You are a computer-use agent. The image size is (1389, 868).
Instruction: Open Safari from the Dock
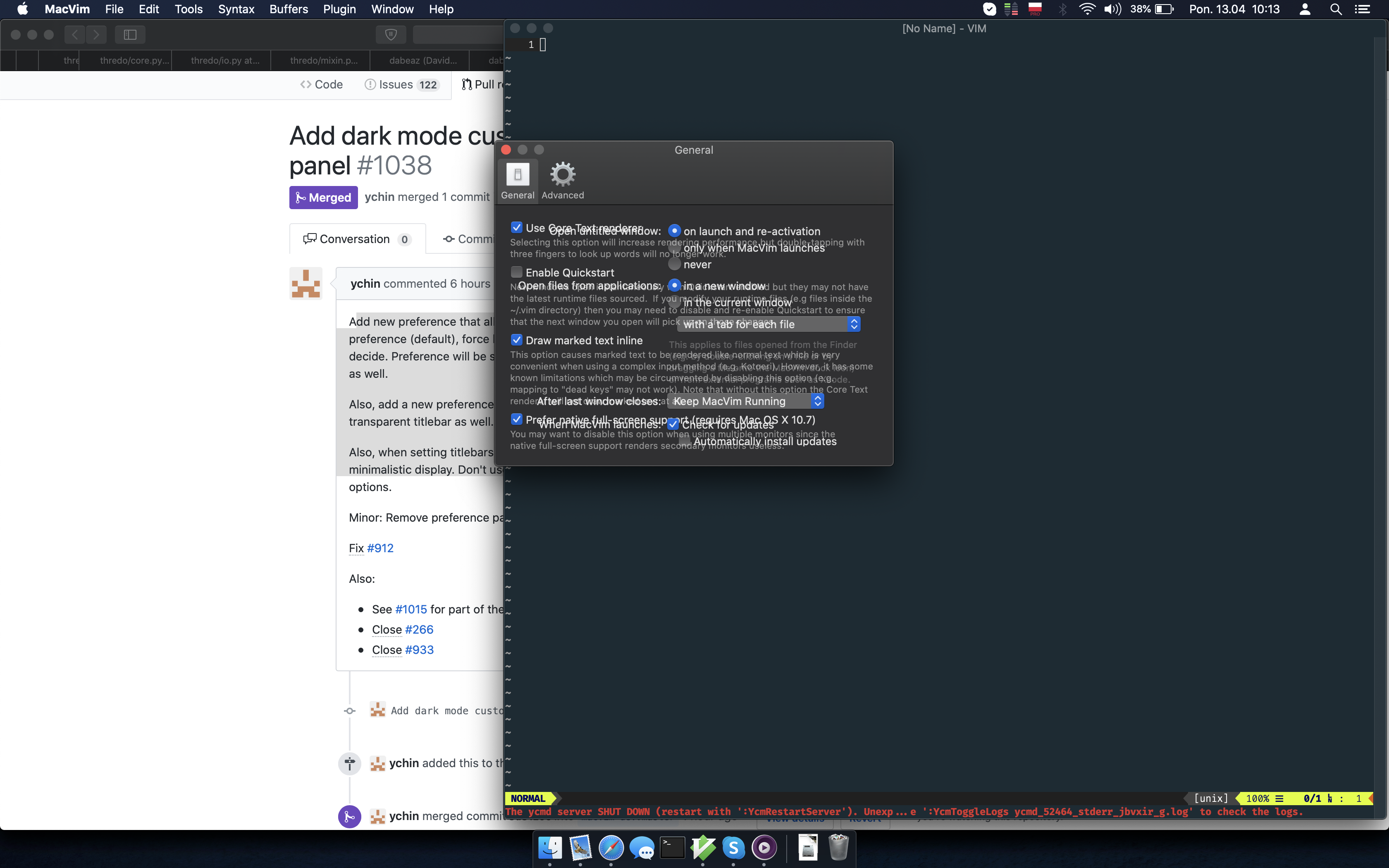click(611, 847)
